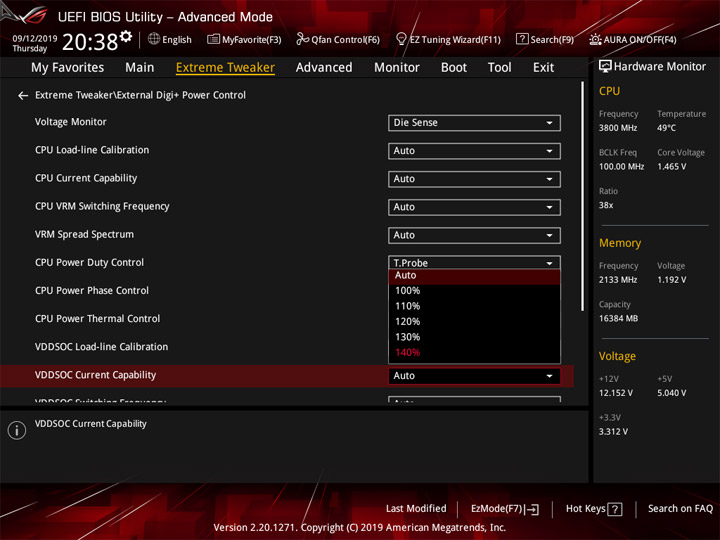Click the Hot Keys question mark icon

615,509
